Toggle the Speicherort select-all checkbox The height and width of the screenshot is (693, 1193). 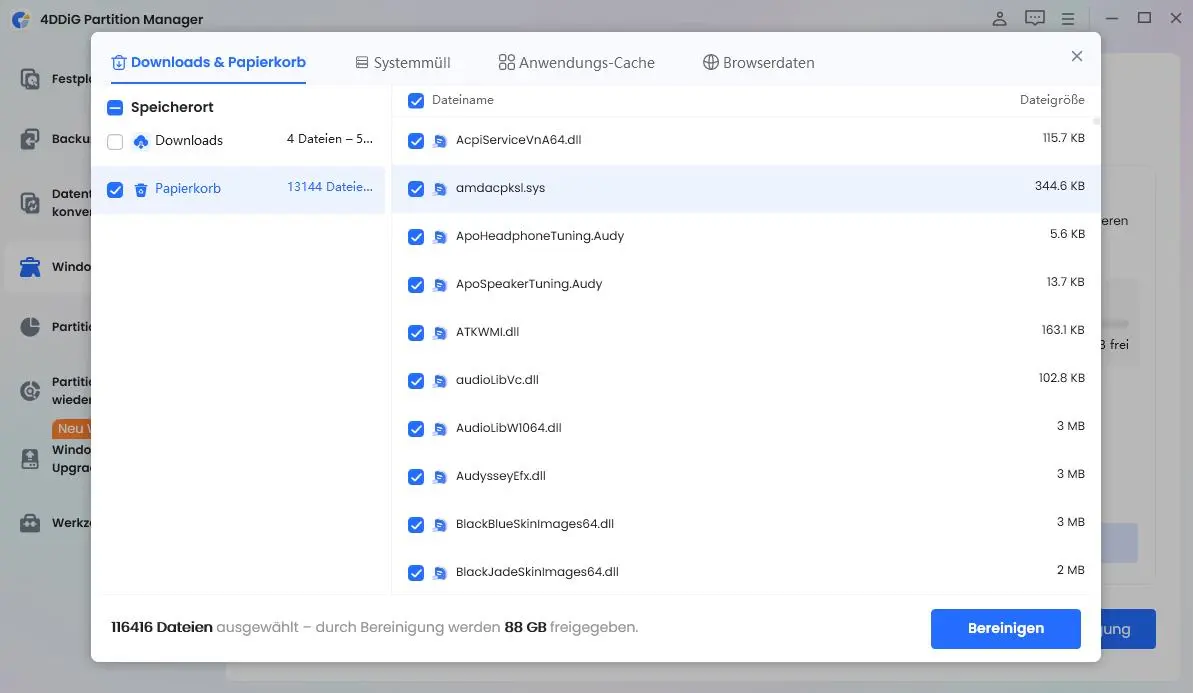click(115, 107)
